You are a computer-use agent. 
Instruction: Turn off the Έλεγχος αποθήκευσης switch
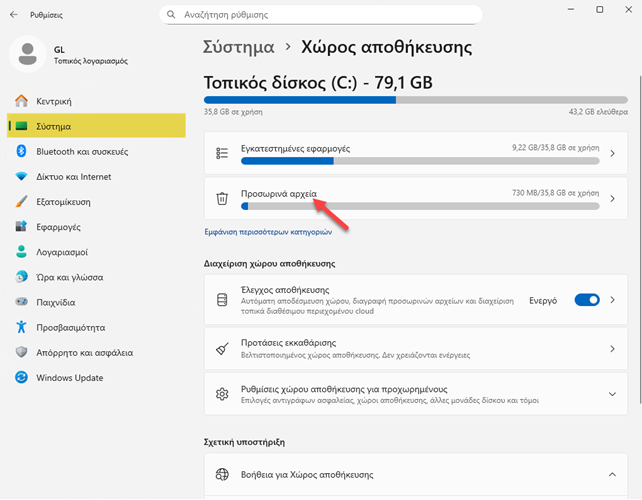(587, 300)
